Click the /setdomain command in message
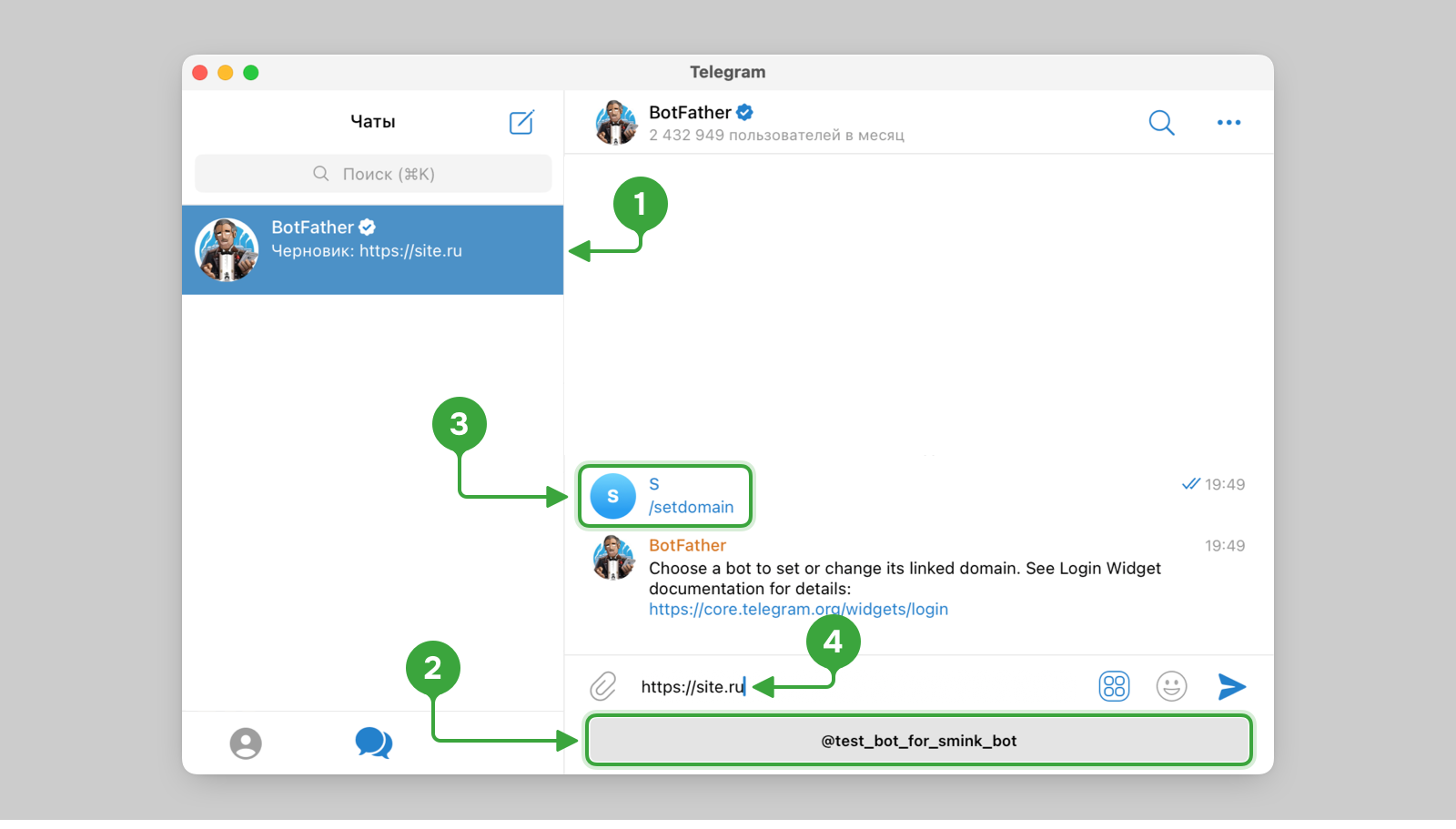Image resolution: width=1456 pixels, height=829 pixels. (691, 508)
